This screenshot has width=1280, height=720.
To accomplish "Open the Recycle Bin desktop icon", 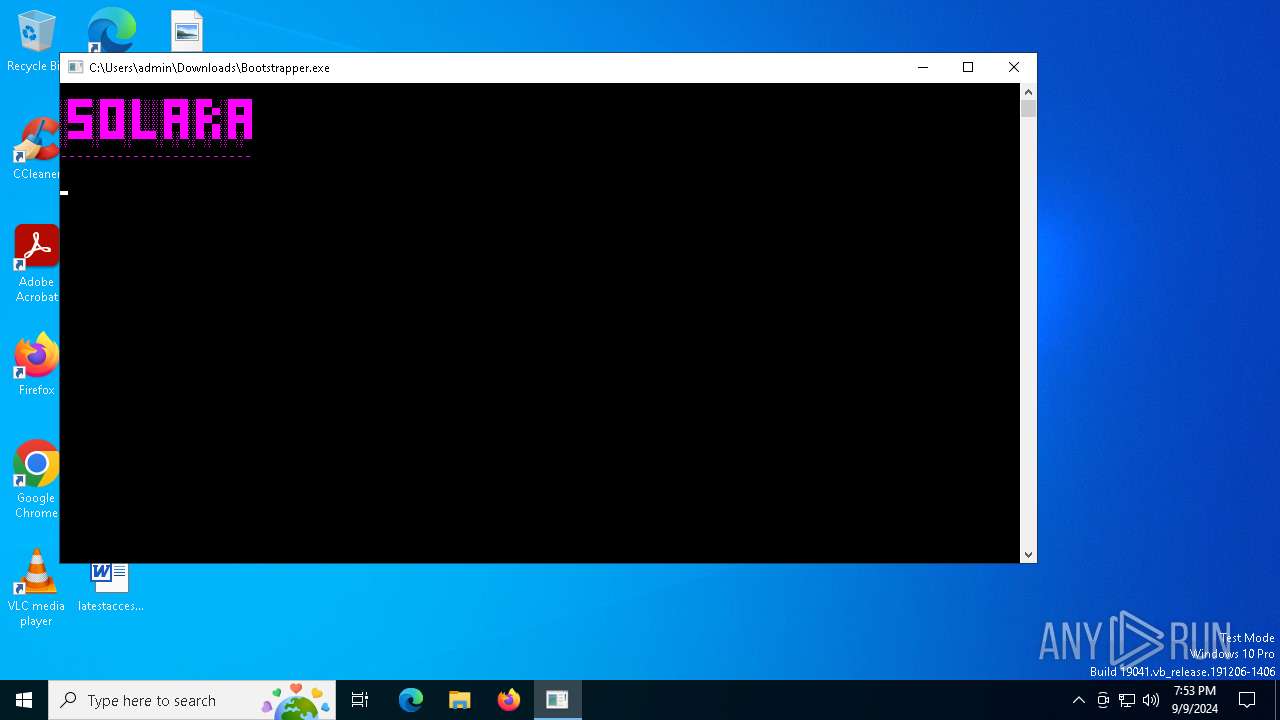I will 36,40.
